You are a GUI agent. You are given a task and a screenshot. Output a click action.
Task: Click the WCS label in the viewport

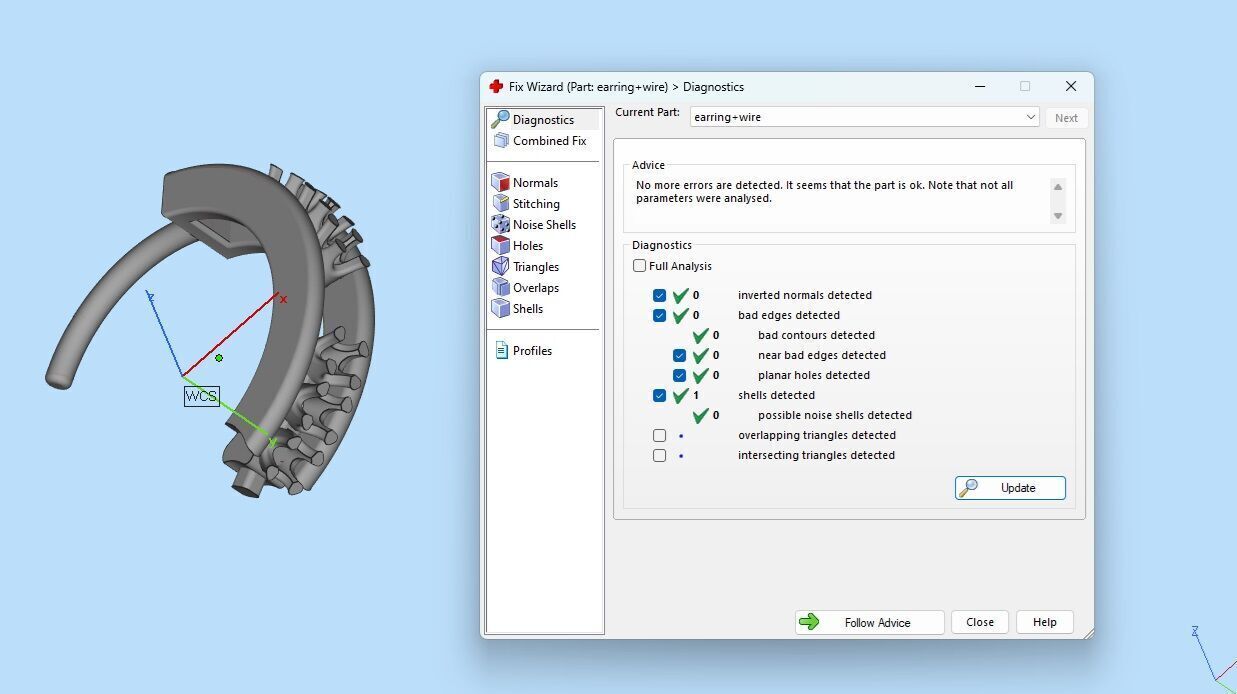(x=201, y=396)
